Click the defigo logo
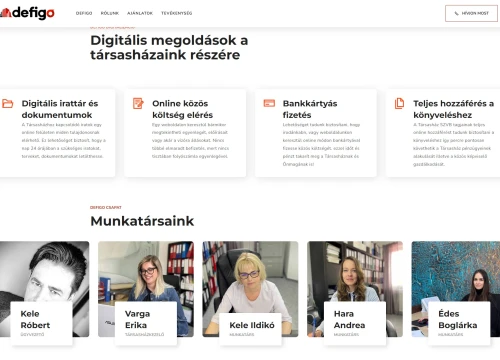 [x=27, y=13]
